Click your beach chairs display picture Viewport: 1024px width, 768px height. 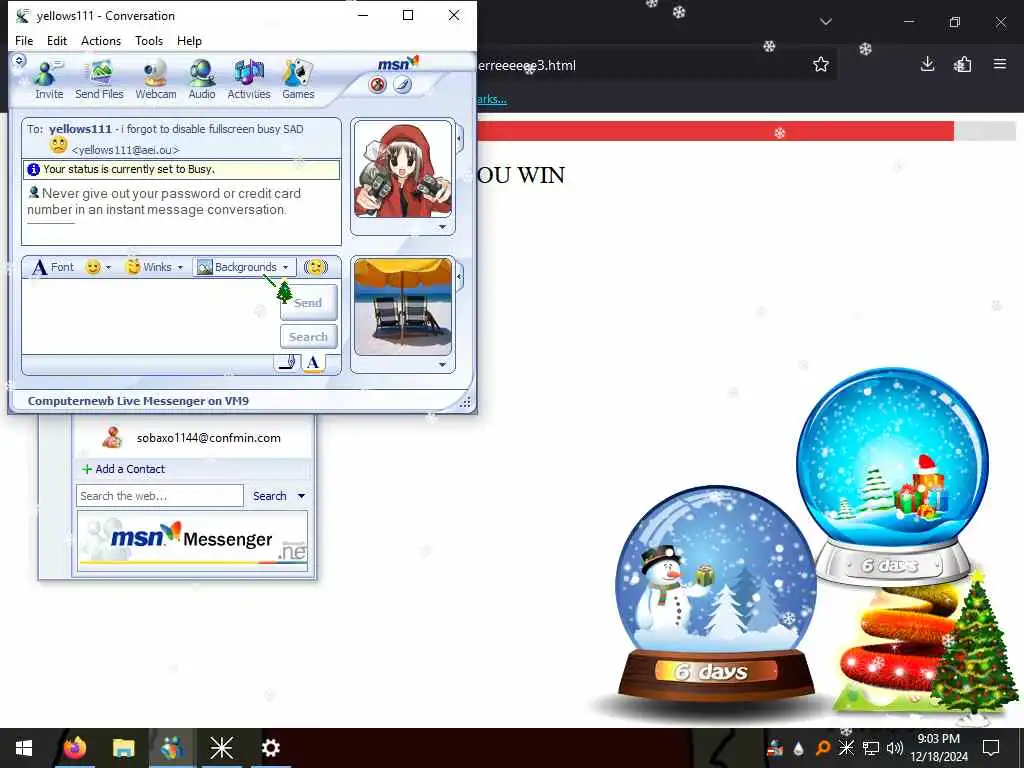403,306
